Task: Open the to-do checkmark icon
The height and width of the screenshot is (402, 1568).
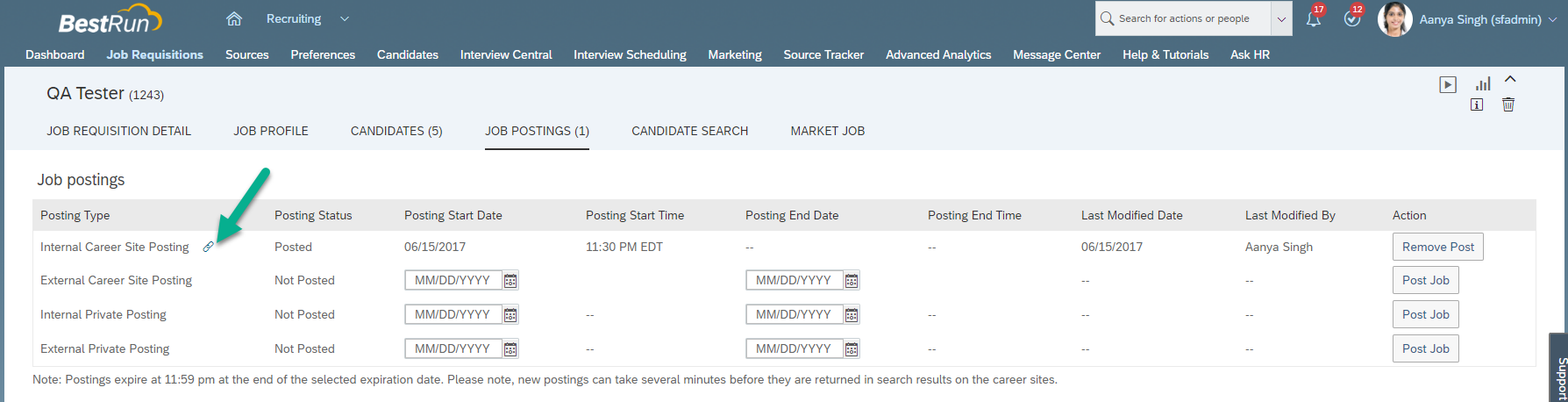Action: click(1351, 18)
